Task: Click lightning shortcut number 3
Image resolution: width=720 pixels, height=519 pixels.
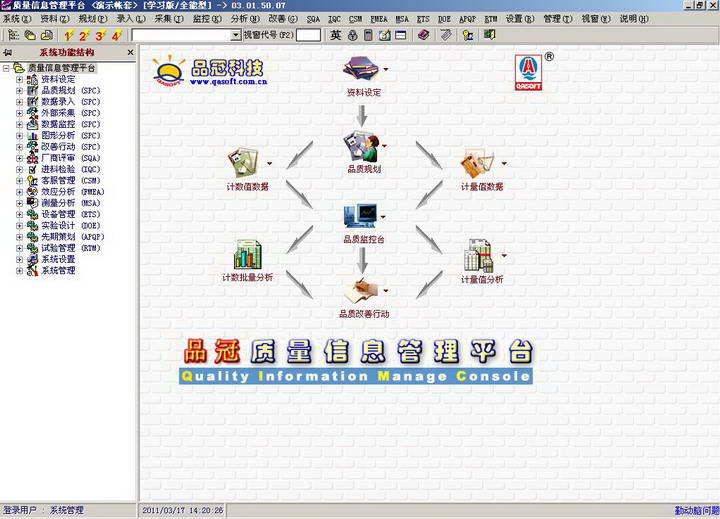Action: [100, 35]
